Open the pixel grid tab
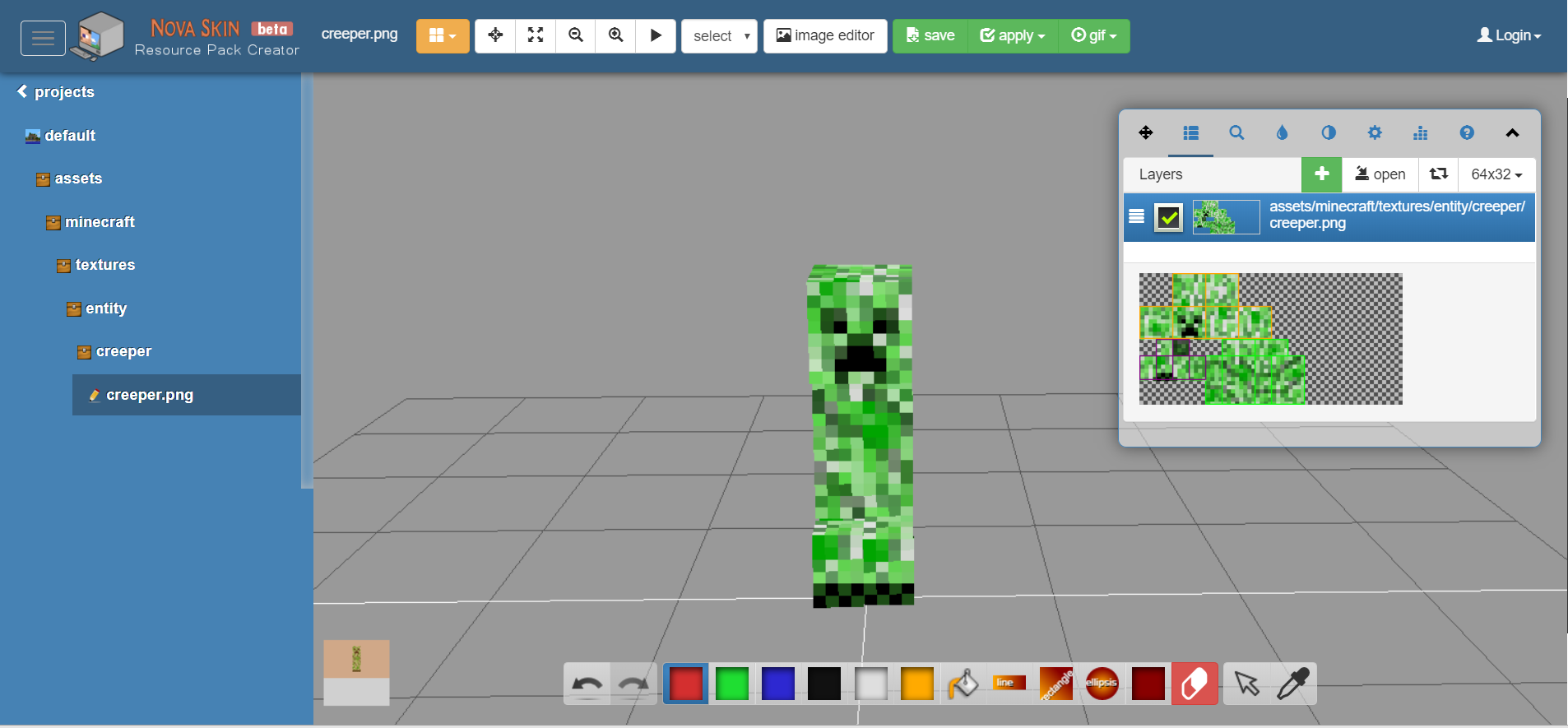This screenshot has width=1568, height=728. tap(1420, 132)
